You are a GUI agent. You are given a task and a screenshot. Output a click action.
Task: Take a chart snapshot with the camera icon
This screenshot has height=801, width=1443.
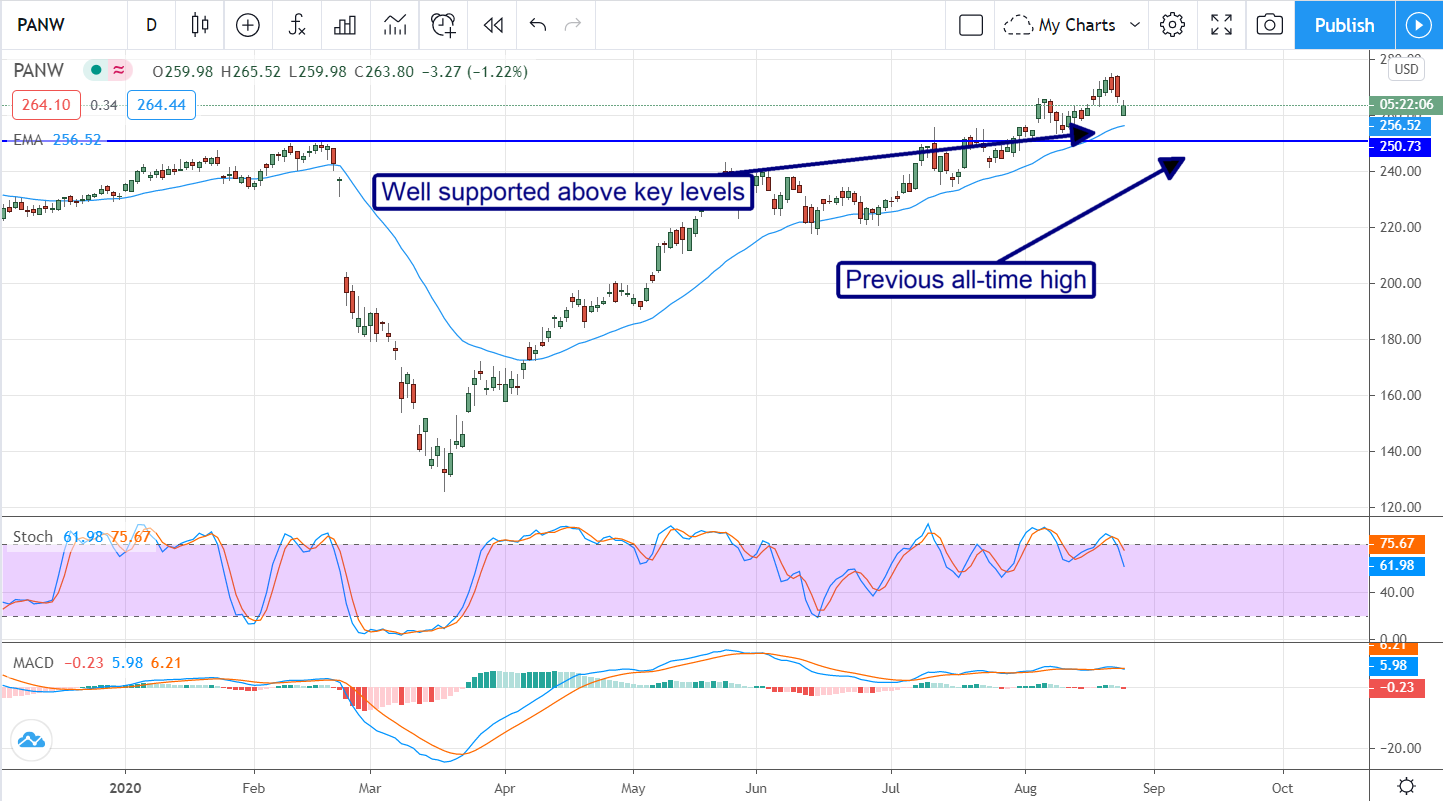coord(1269,25)
